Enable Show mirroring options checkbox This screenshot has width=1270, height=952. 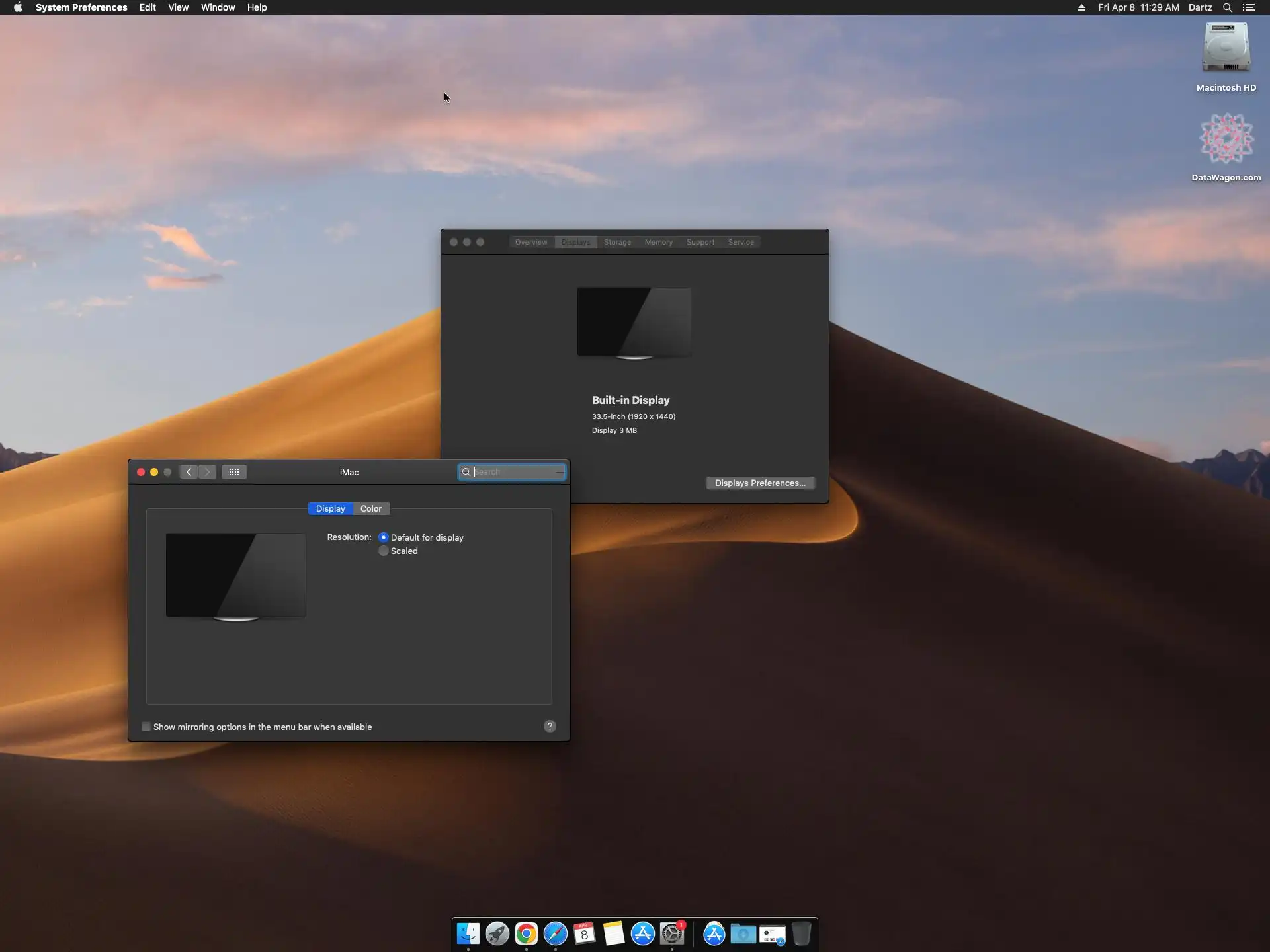[146, 727]
